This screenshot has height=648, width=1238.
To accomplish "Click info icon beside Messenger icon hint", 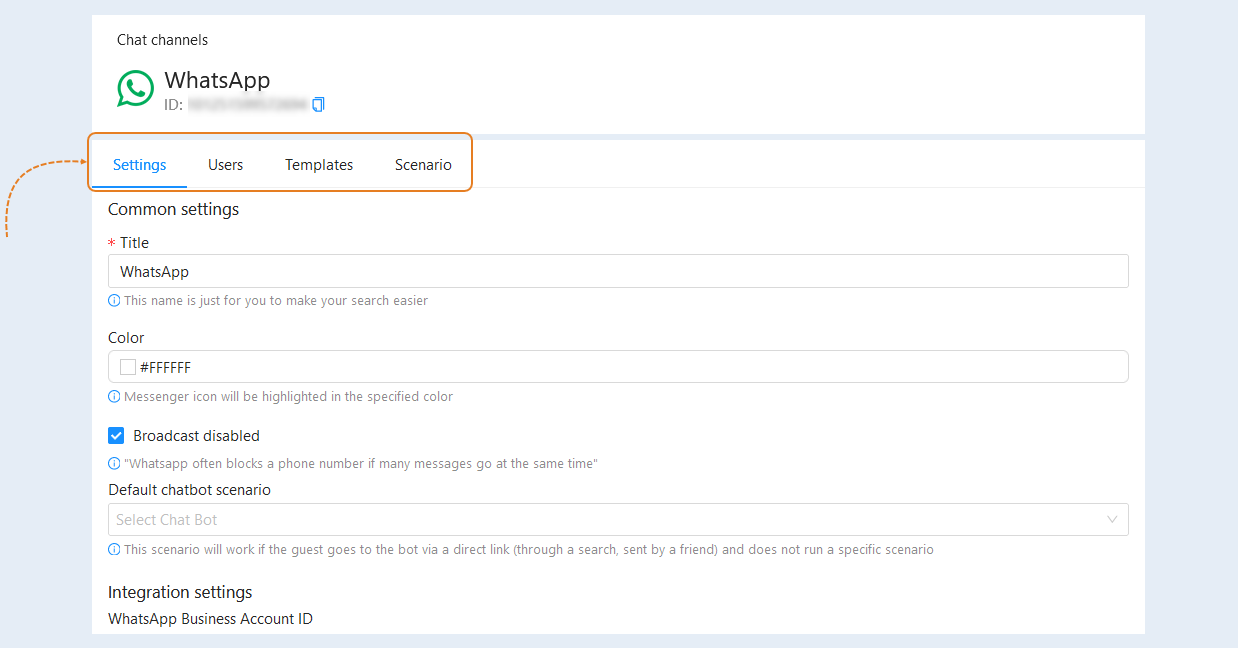I will (114, 396).
